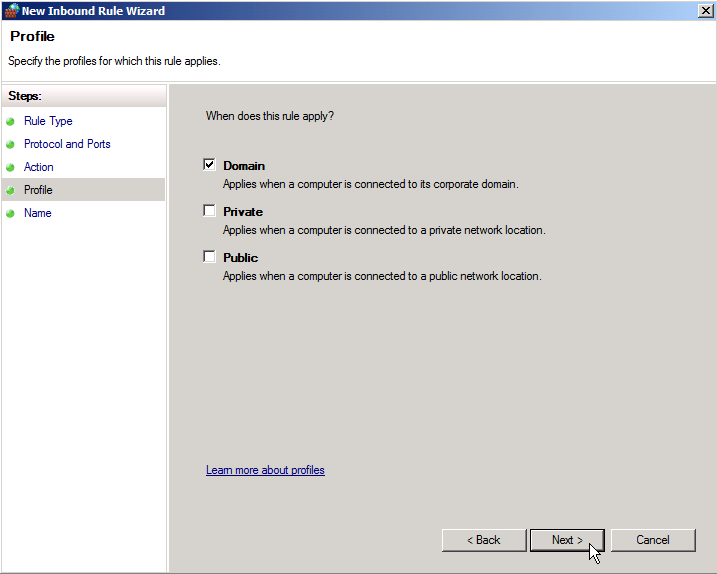
Task: Click the green bullet beside Profile step
Action: pos(10,190)
